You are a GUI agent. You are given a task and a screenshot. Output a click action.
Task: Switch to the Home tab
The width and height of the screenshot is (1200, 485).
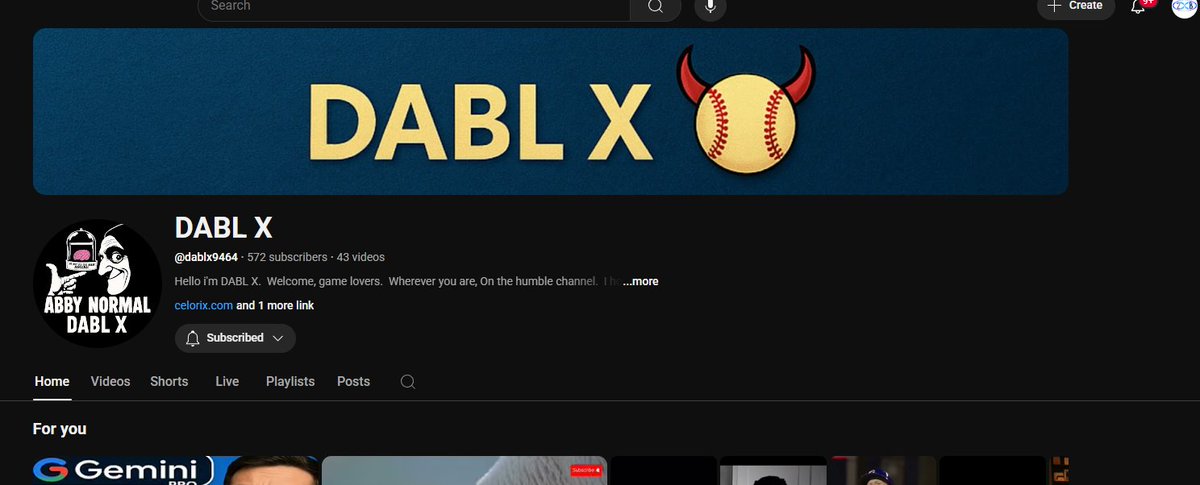click(x=52, y=382)
